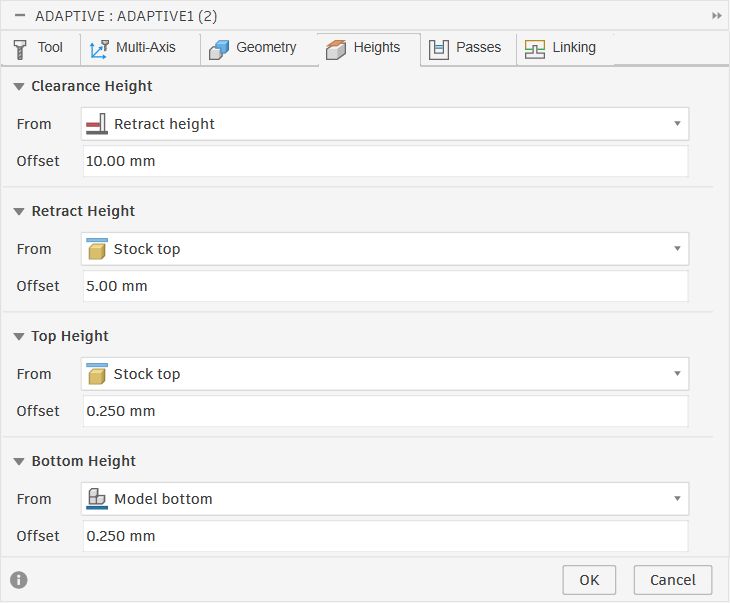Collapse the Retract Height section
Image resolution: width=730 pixels, height=603 pixels.
pos(19,211)
